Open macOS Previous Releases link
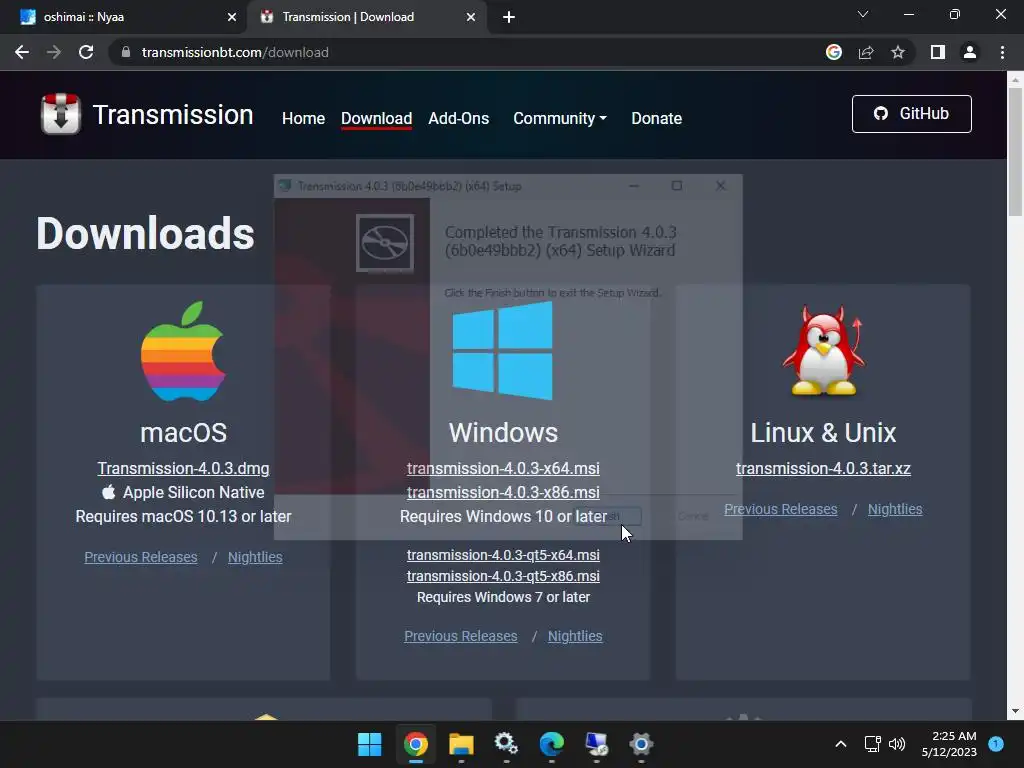 (x=140, y=557)
